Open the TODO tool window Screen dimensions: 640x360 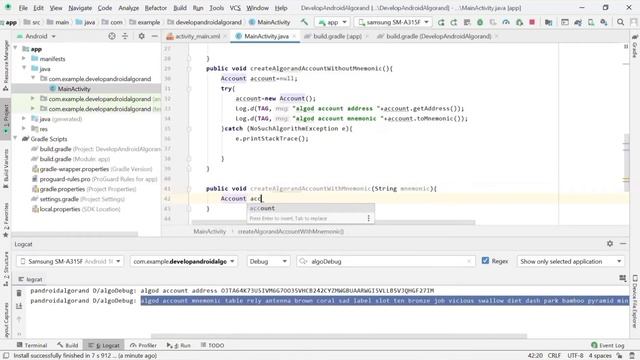pyautogui.click(x=212, y=345)
